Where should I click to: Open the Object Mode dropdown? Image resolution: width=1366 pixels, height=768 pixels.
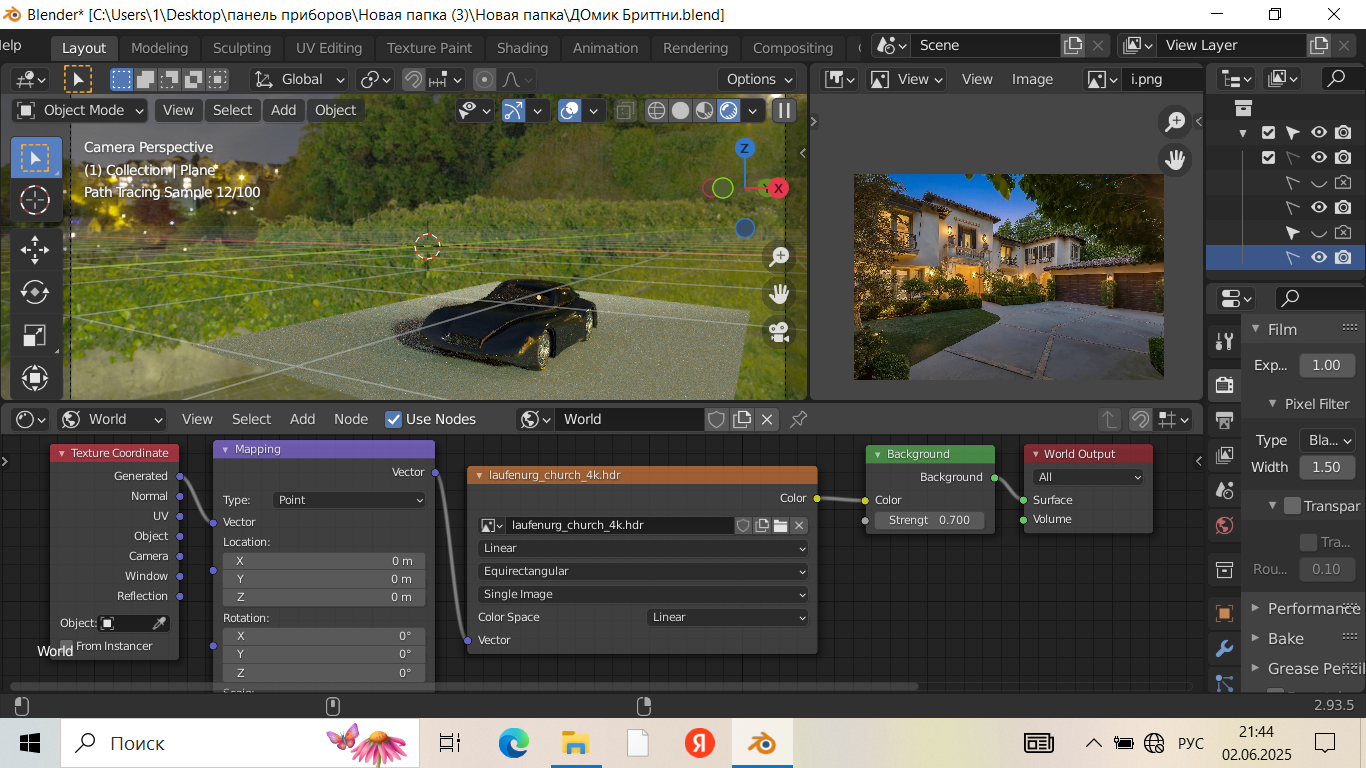(x=81, y=110)
